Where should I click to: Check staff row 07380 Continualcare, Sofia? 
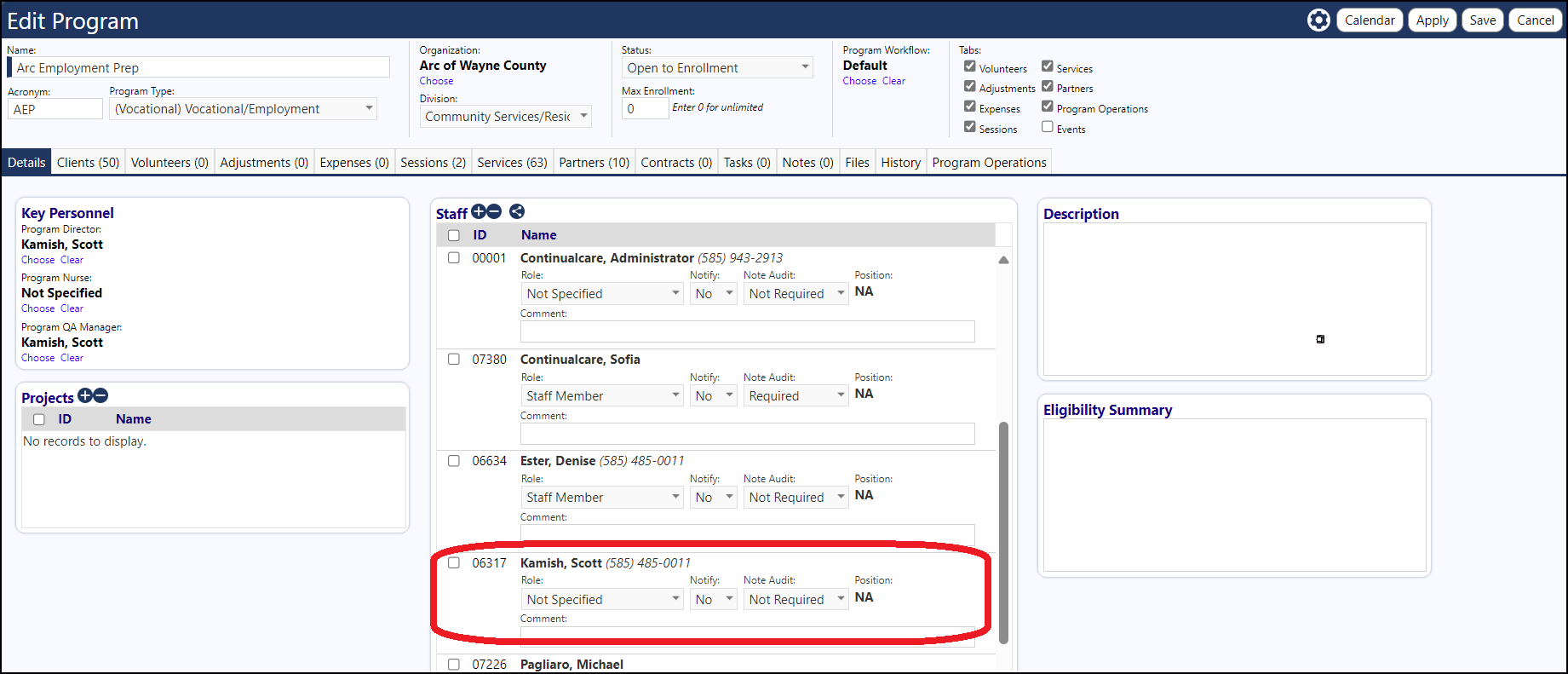454,359
